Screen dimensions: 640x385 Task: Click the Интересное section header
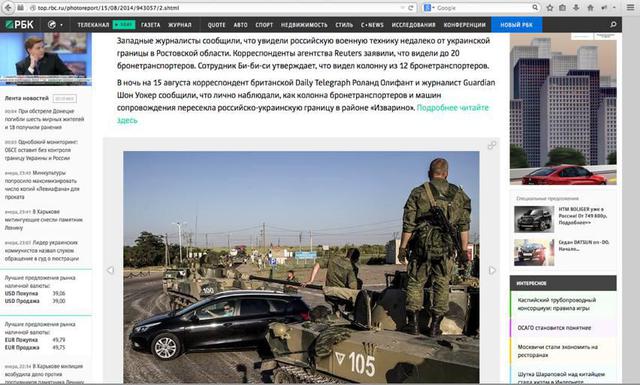pyautogui.click(x=563, y=283)
